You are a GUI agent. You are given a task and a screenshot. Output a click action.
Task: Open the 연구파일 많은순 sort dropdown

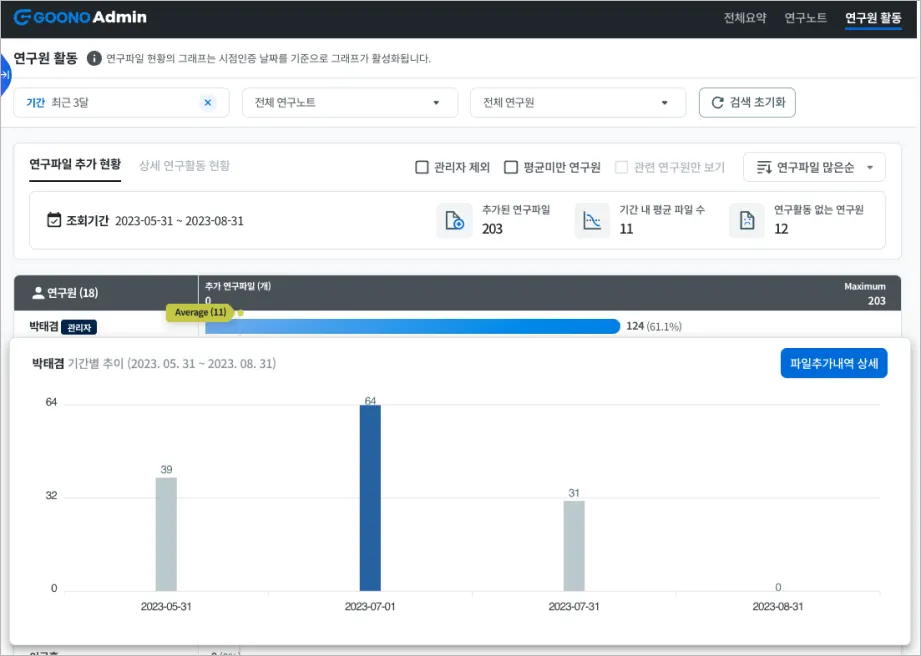(x=814, y=167)
